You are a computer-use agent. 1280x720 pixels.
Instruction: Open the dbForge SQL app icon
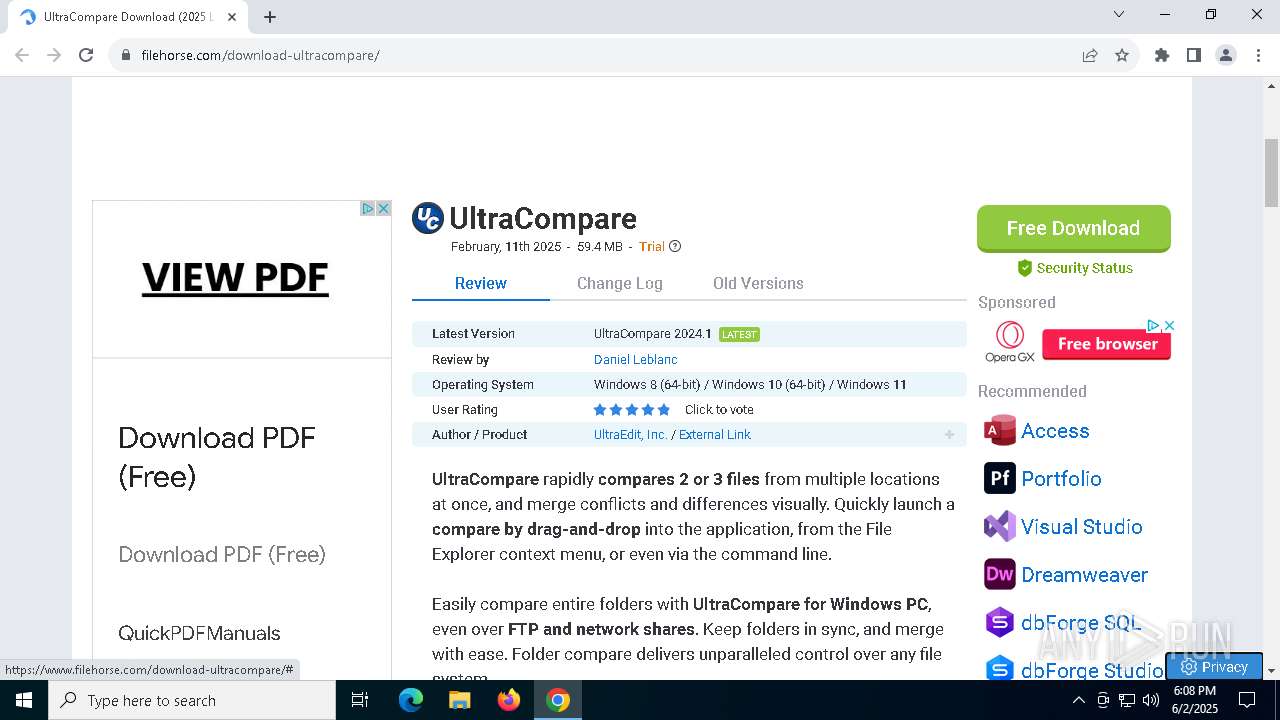[x=1000, y=622]
